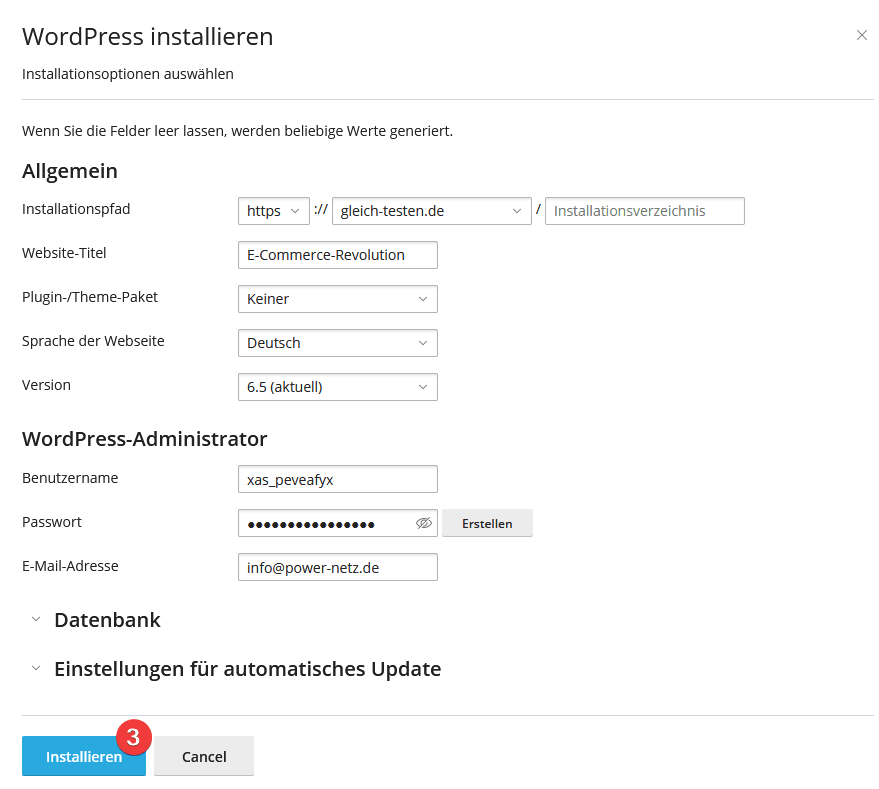Screen dimensions: 879x789
Task: Click the Installieren button
Action: coord(83,757)
